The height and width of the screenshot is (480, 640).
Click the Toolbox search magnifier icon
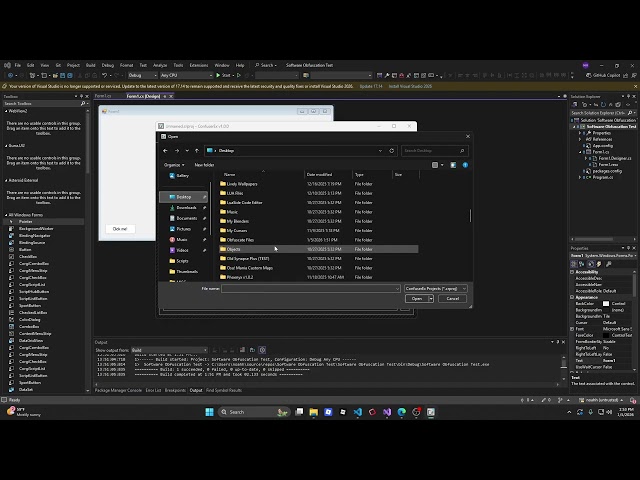point(83,104)
